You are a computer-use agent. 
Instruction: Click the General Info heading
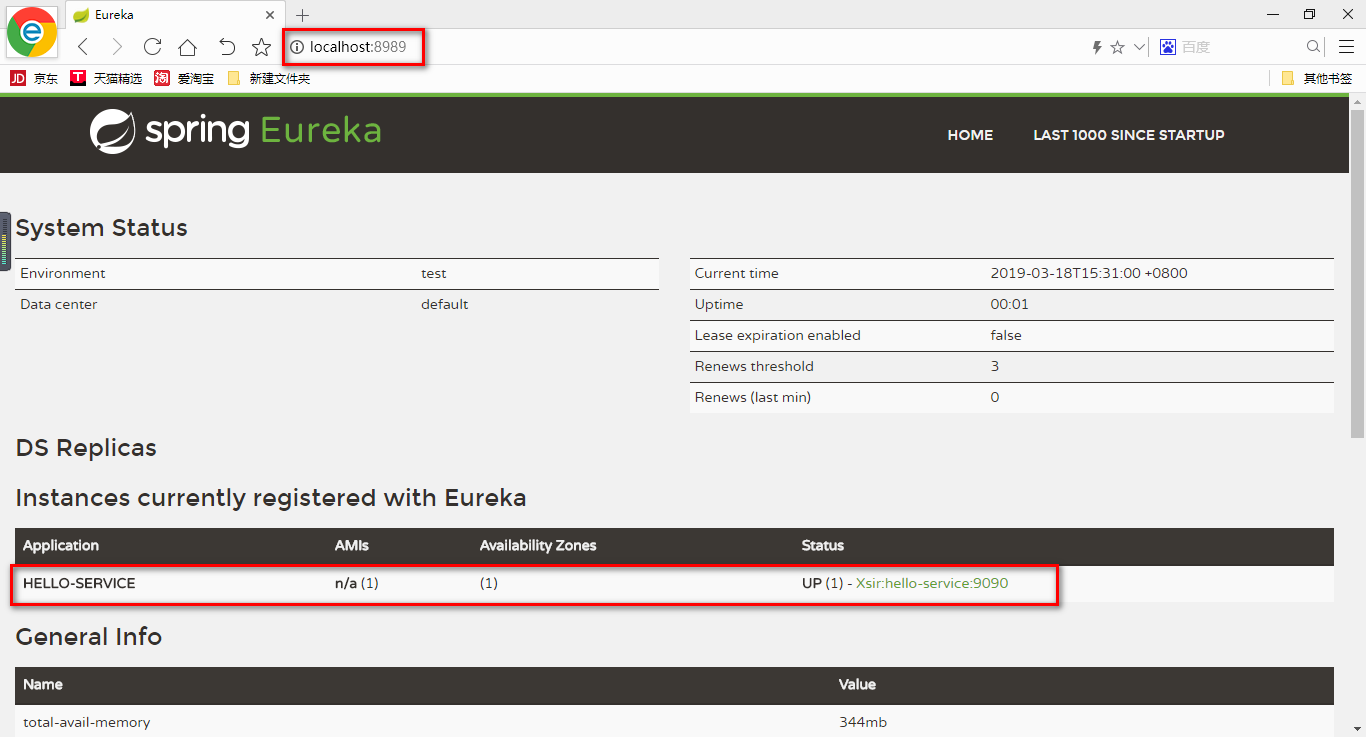click(89, 637)
